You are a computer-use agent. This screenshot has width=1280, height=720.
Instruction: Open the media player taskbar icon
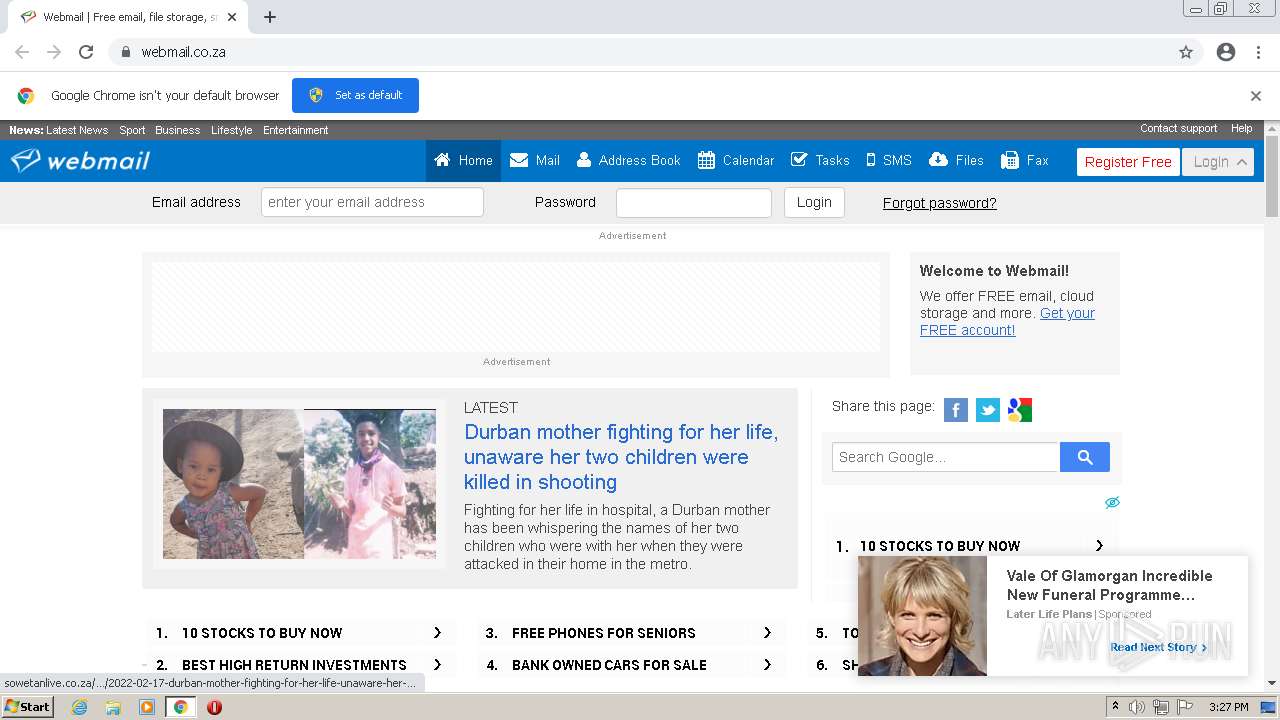coord(147,707)
